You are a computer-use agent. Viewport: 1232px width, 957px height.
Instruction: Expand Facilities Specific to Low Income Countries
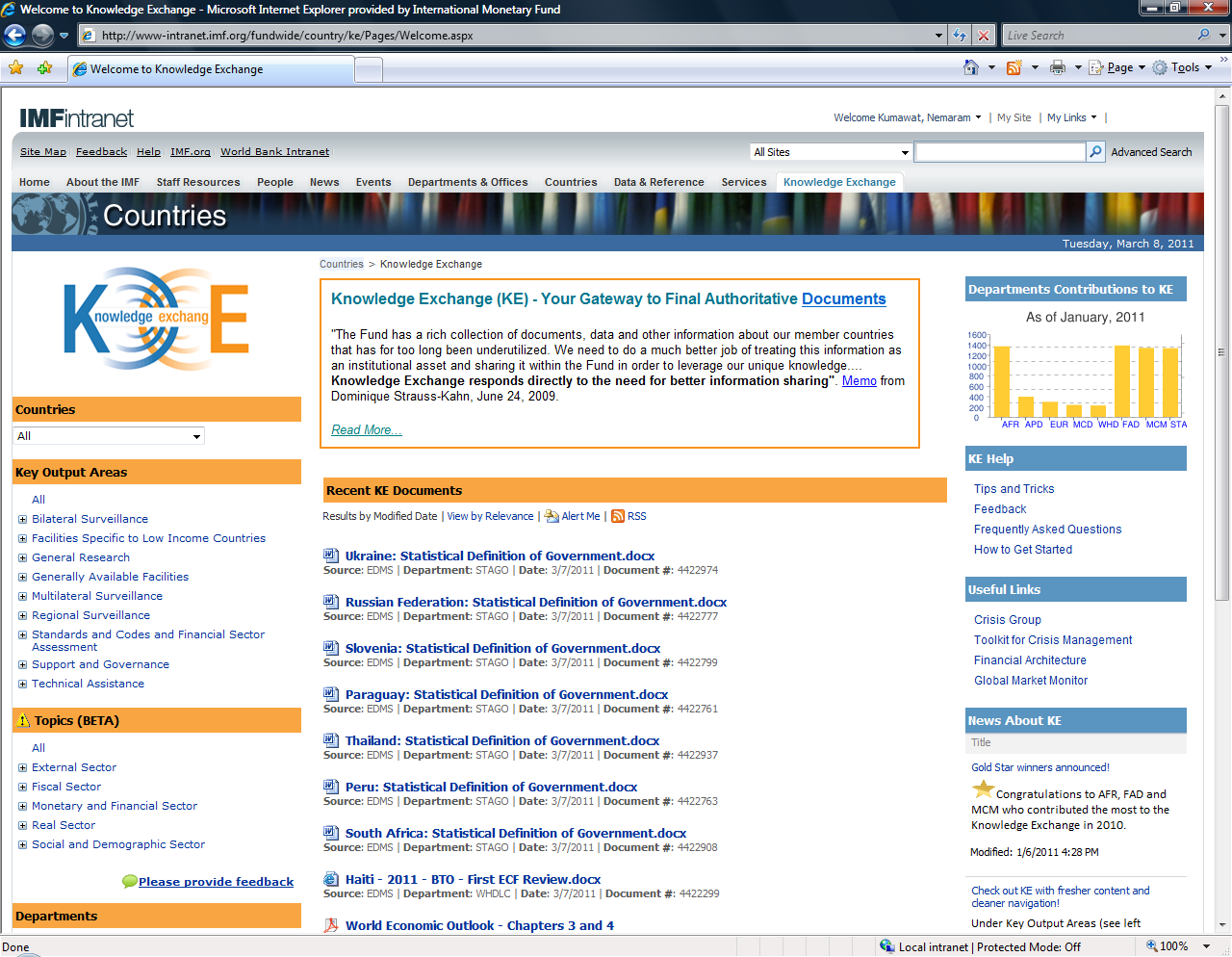(22, 538)
